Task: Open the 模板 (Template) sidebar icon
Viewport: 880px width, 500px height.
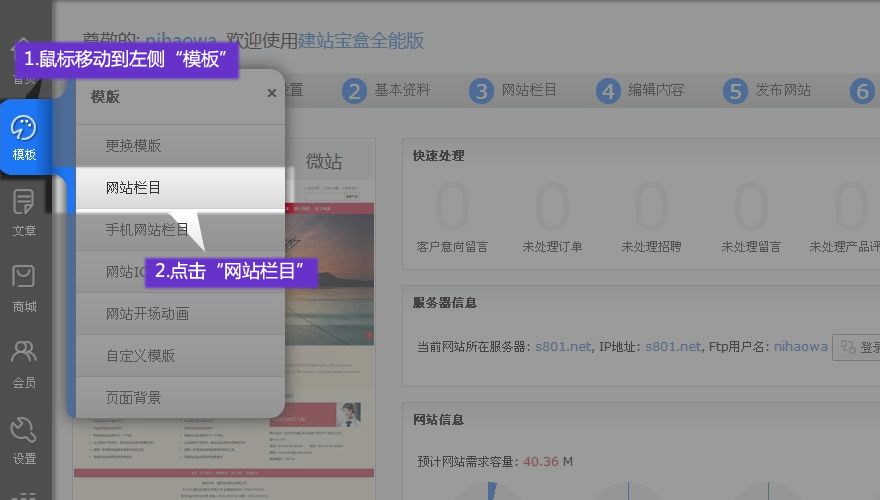Action: click(x=24, y=138)
